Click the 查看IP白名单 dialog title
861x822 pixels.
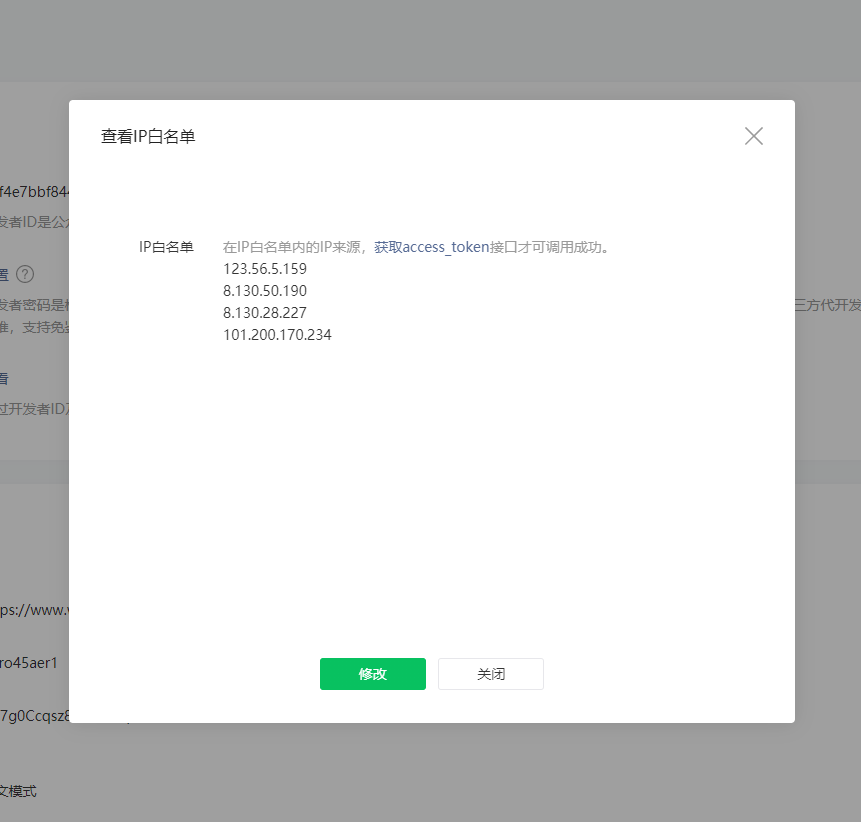pos(148,137)
